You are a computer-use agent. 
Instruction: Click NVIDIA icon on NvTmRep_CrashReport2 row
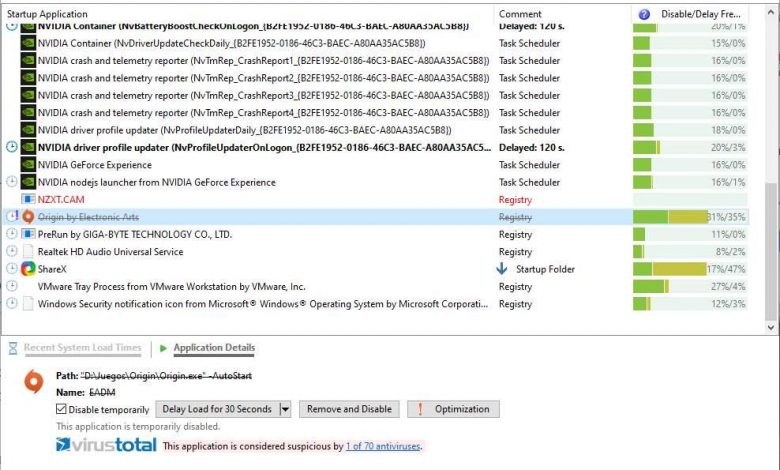(28, 78)
